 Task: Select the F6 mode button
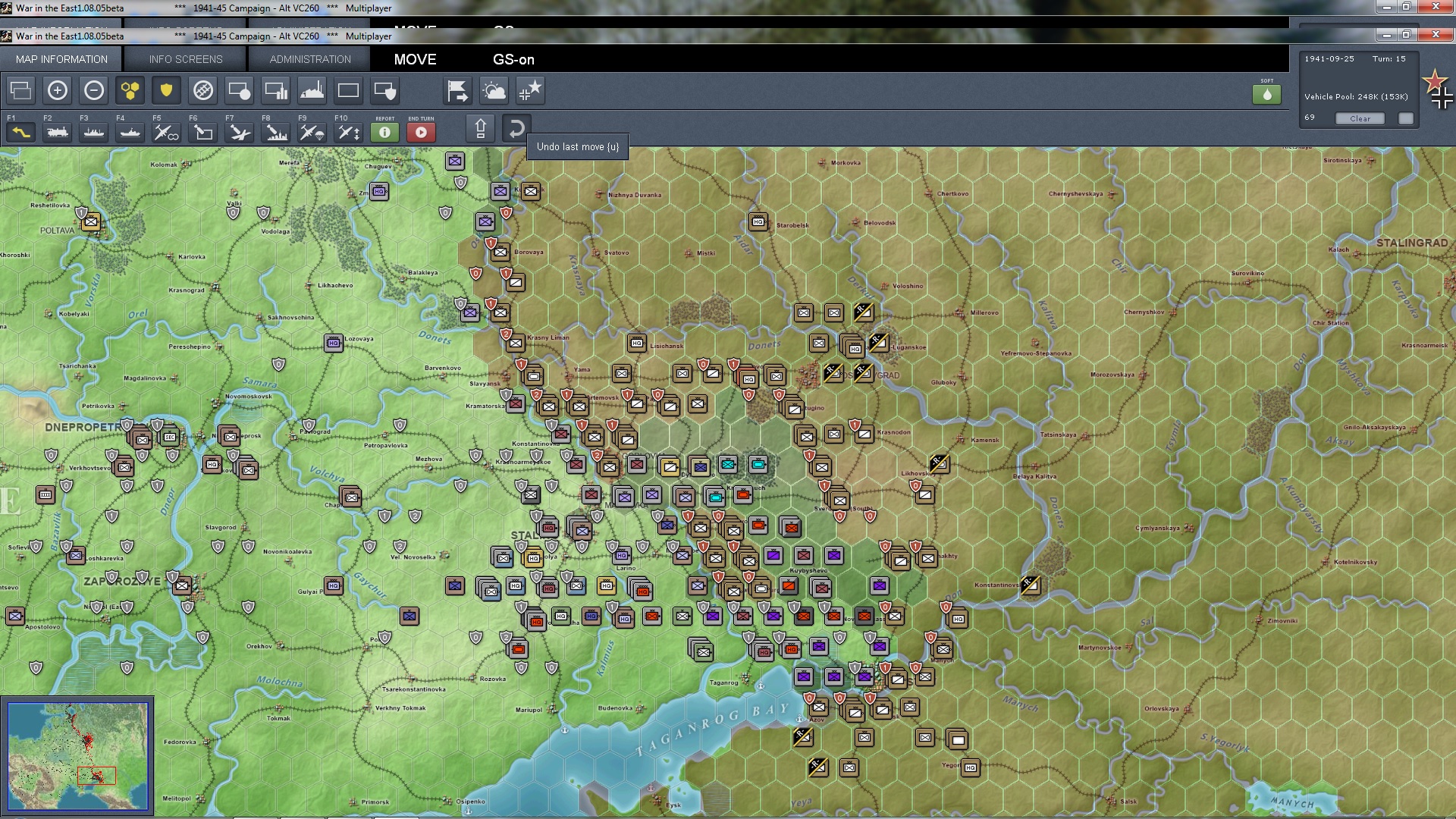[x=203, y=132]
